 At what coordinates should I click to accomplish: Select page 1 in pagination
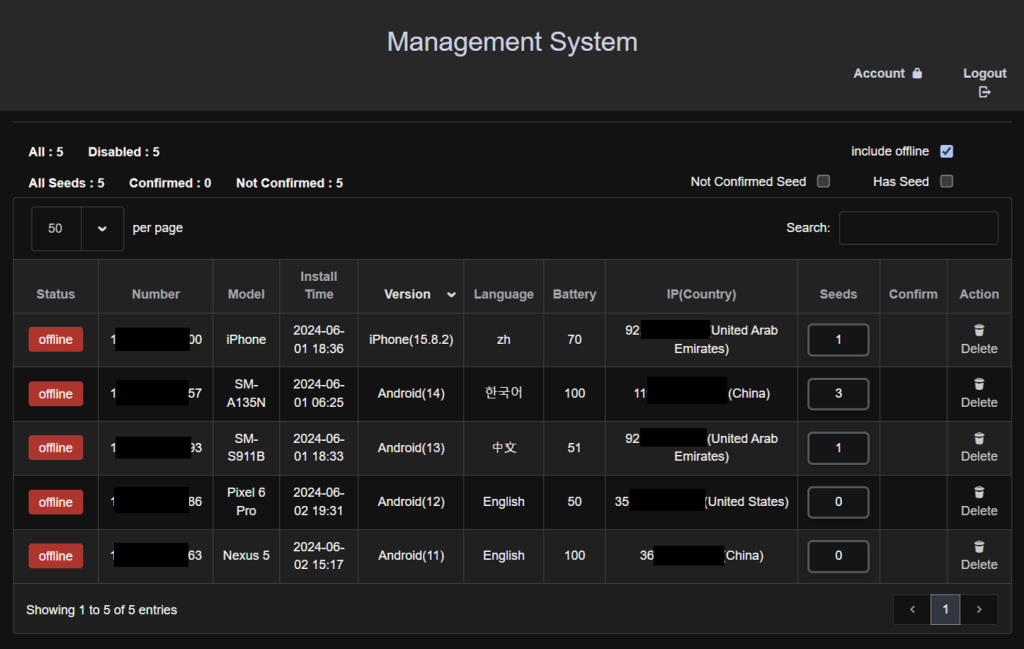tap(945, 610)
